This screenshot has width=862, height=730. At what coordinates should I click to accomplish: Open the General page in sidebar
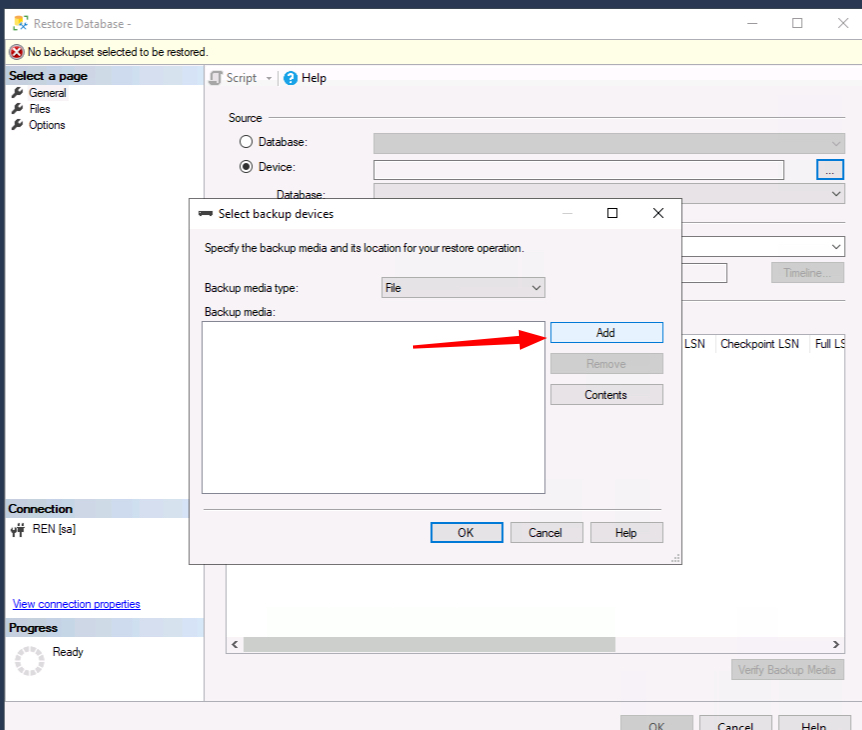[x=47, y=93]
